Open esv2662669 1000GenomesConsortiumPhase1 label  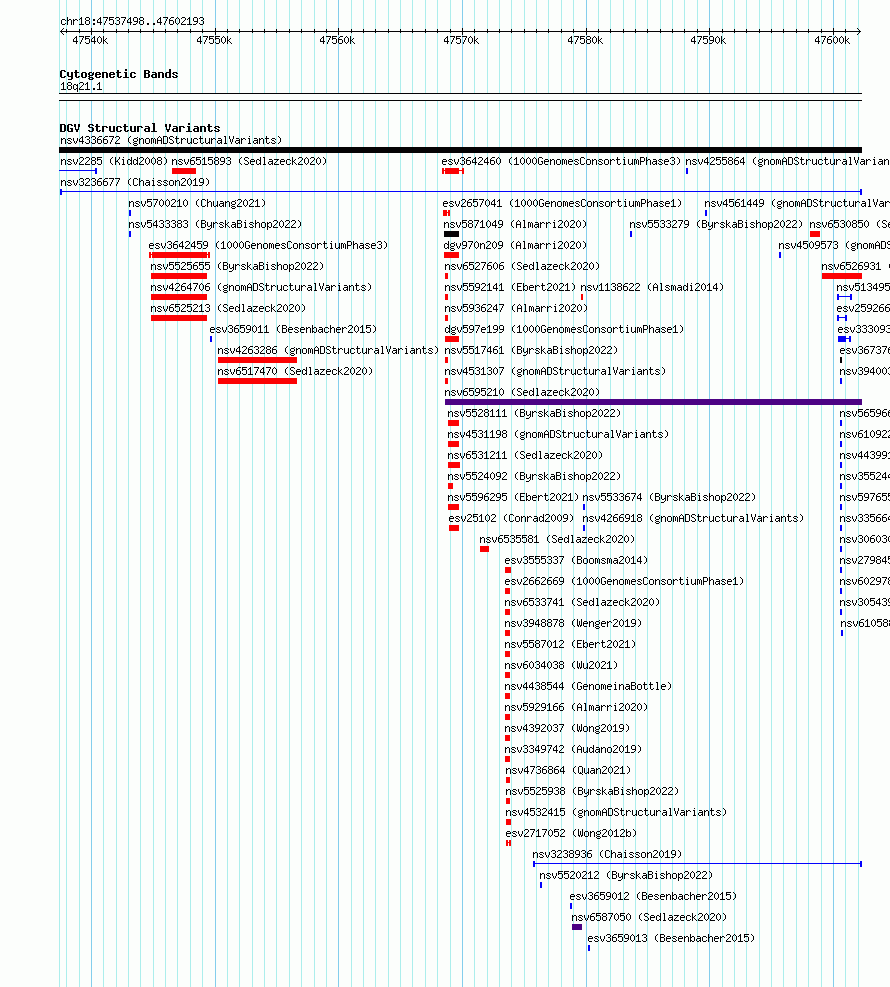624,581
